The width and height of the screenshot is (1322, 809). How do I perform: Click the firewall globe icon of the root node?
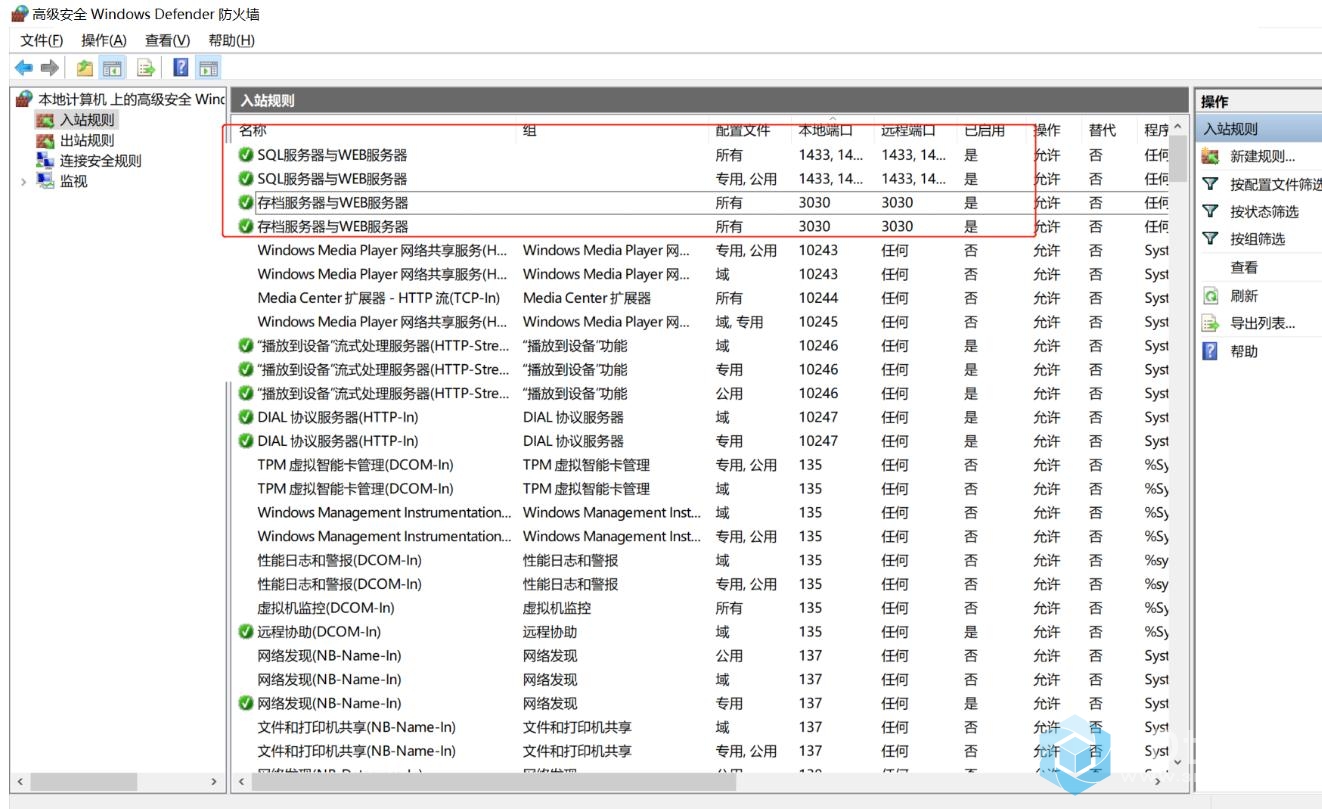(24, 99)
